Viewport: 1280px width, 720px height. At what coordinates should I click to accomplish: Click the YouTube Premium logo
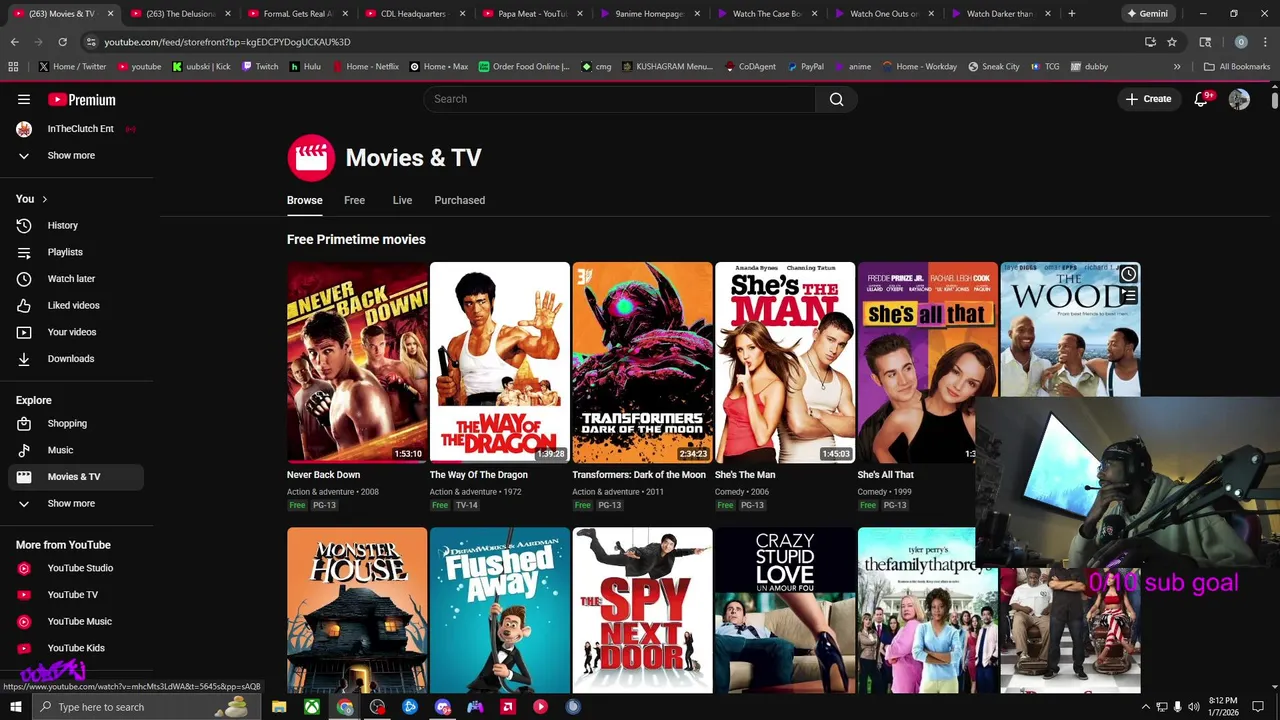(82, 99)
